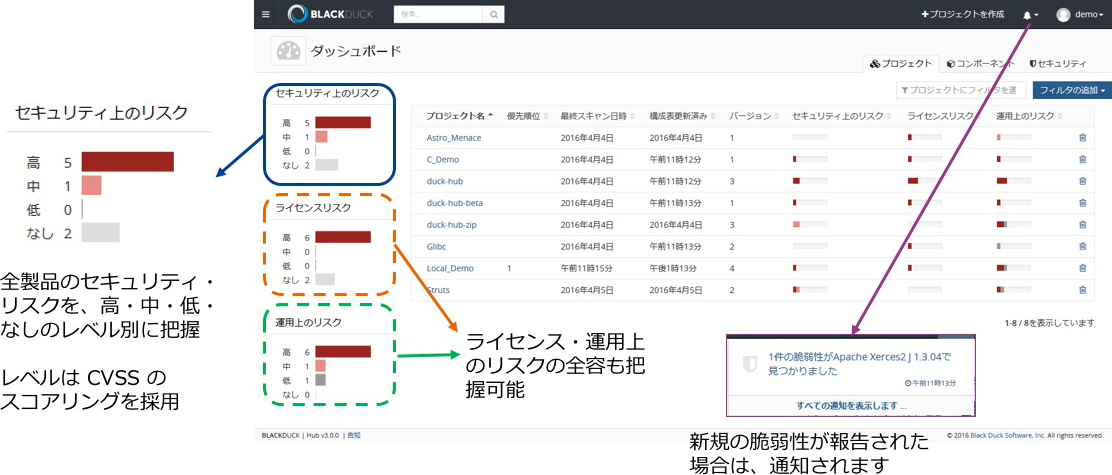
Task: Focus the search input field
Action: point(438,14)
